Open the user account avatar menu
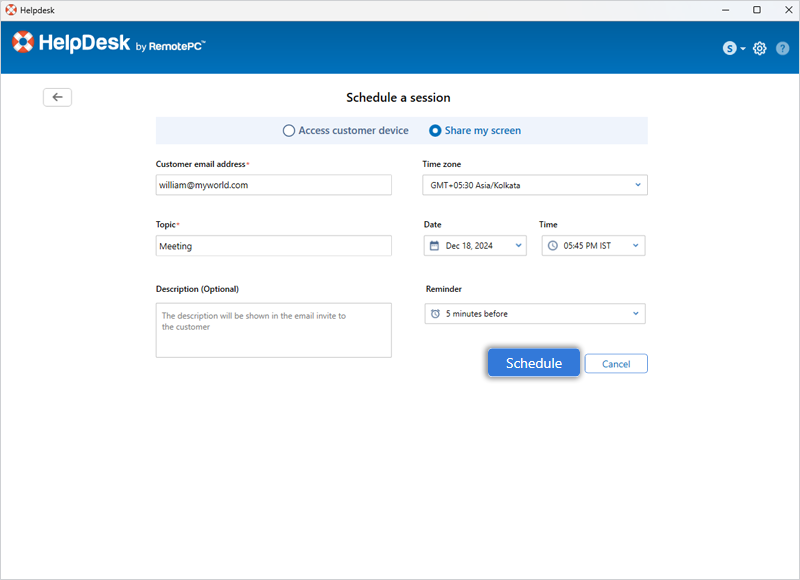 [x=730, y=48]
